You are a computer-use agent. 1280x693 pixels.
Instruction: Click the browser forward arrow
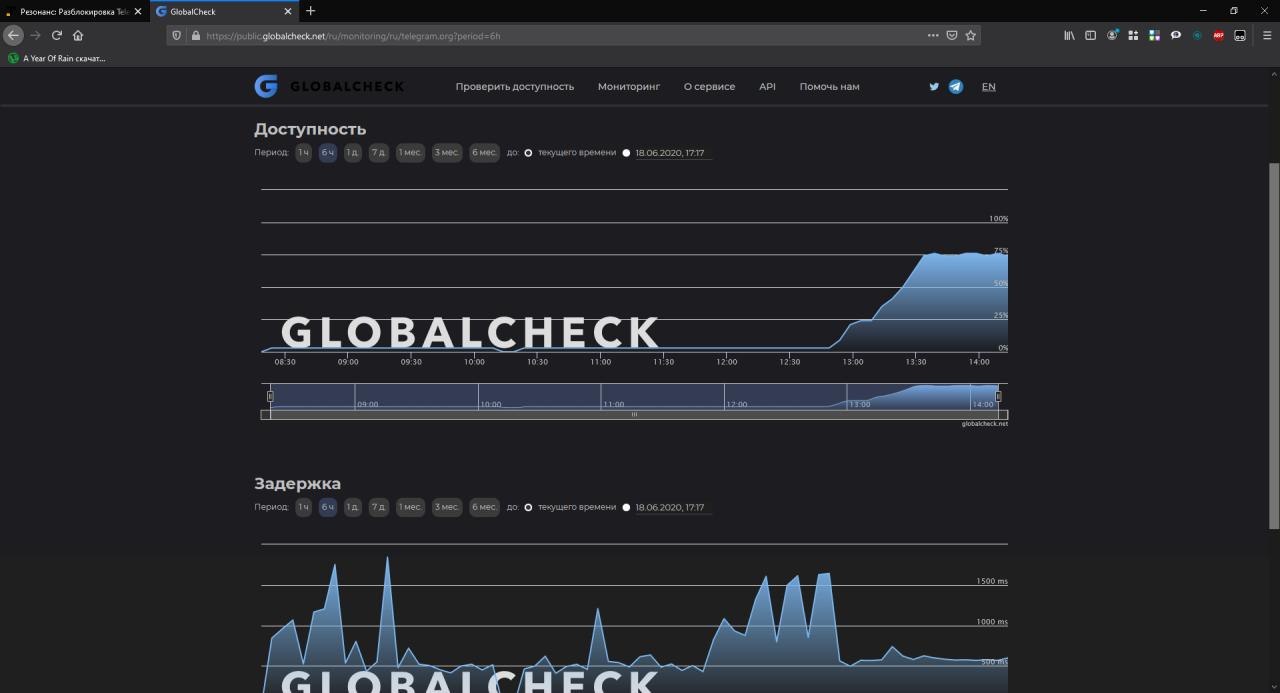(35, 35)
